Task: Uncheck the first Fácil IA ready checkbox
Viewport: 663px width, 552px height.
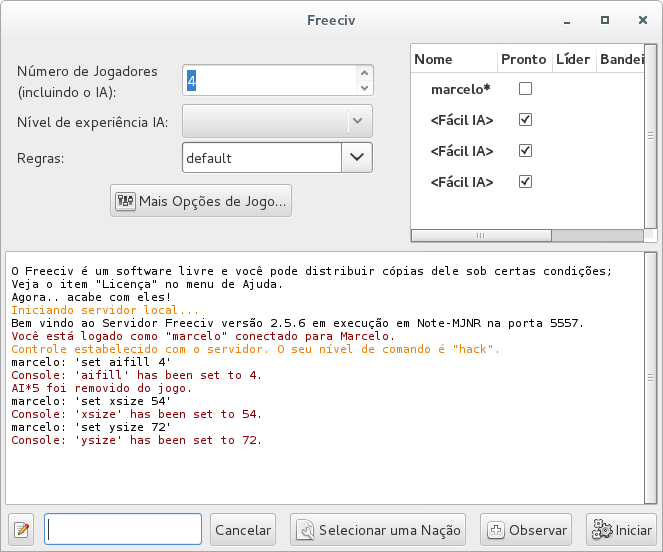Action: tap(525, 120)
